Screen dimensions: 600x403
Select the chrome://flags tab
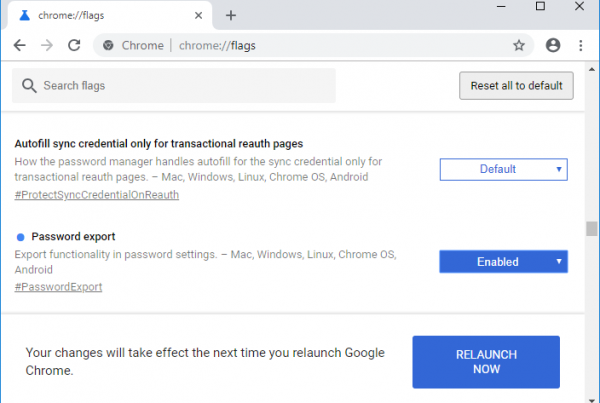coord(109,16)
